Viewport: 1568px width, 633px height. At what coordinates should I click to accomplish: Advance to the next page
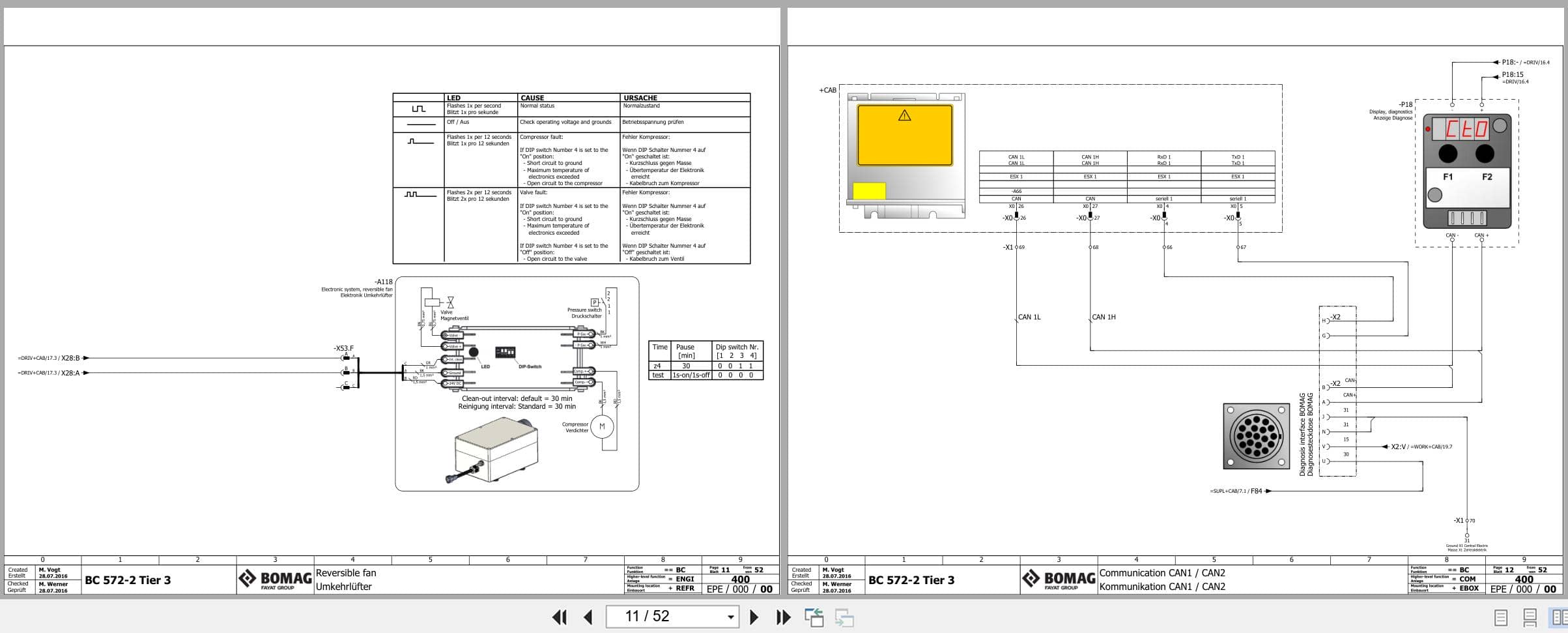[x=754, y=616]
